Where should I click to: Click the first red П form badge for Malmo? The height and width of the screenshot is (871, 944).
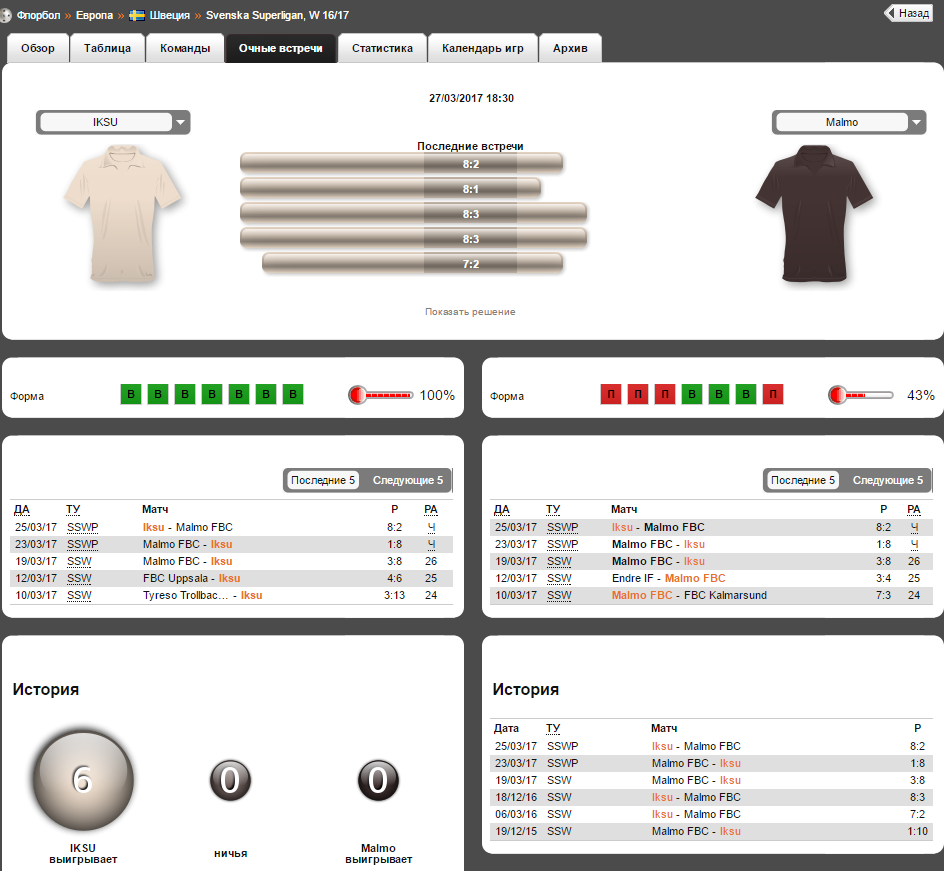click(610, 394)
